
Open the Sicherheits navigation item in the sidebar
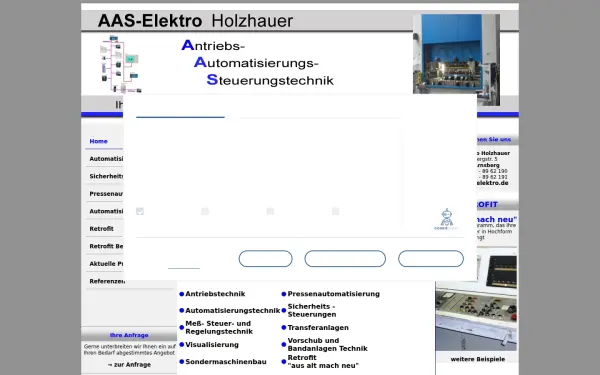coord(106,176)
